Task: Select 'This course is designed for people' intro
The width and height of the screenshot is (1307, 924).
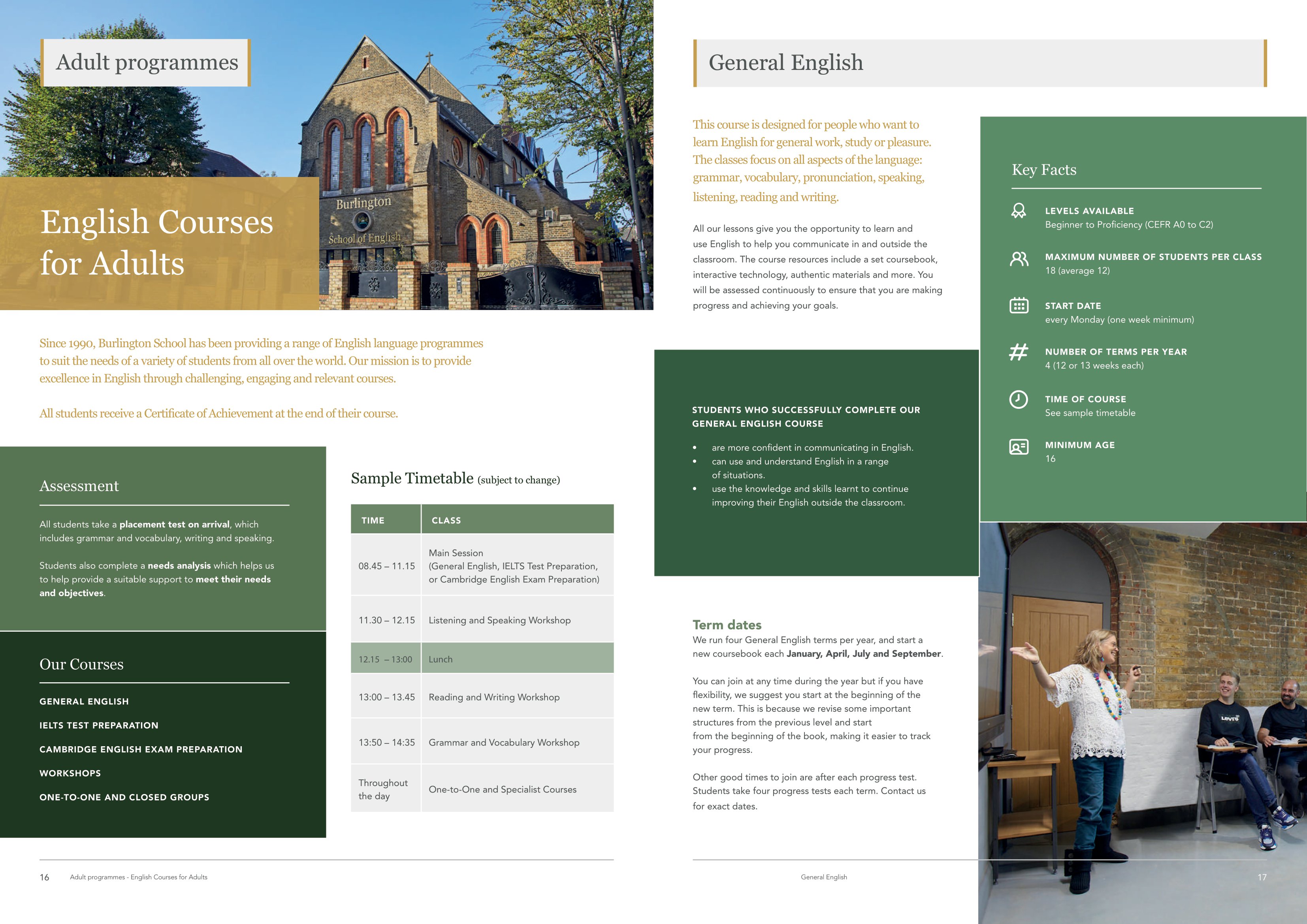Action: click(812, 160)
